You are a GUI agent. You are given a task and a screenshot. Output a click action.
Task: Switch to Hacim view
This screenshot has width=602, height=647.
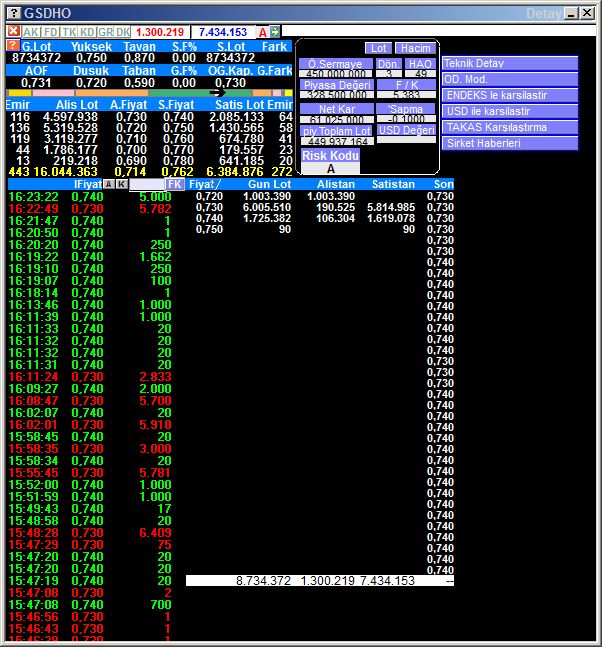coord(415,48)
